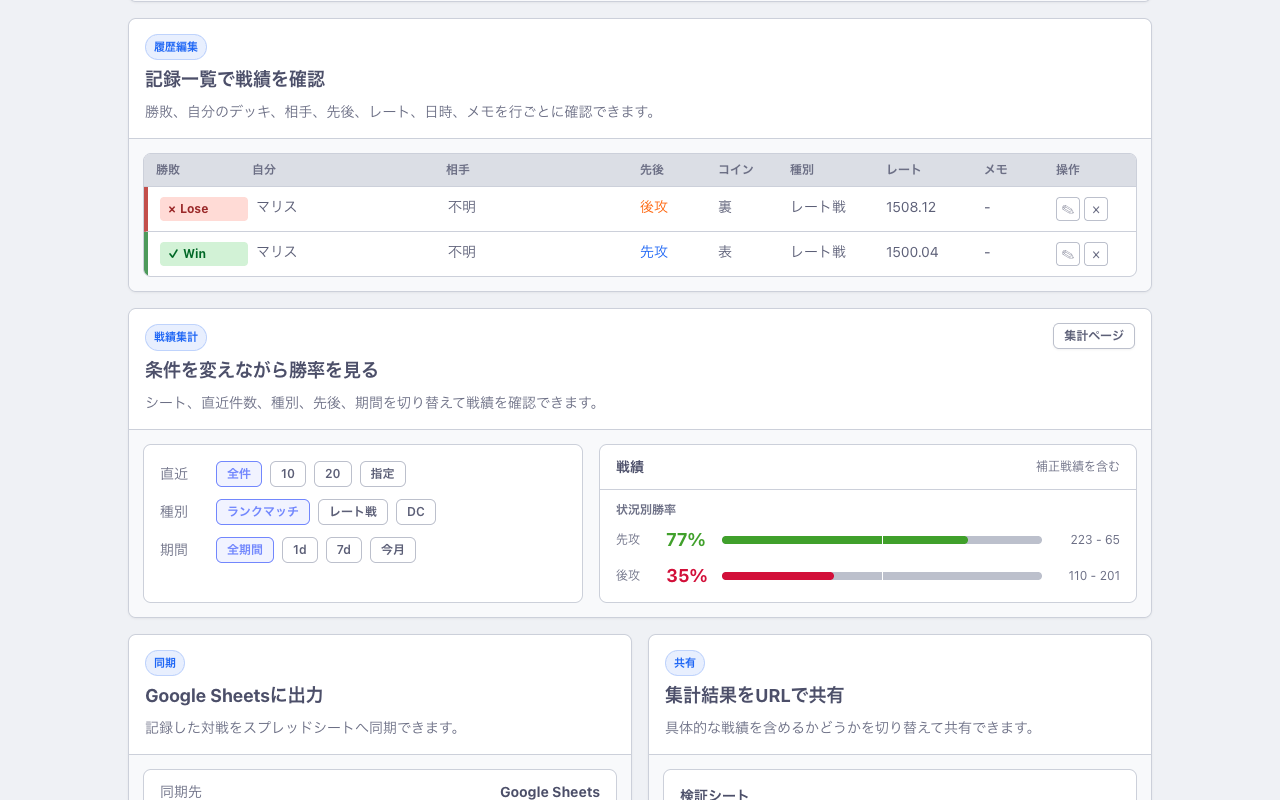
Task: Click the 同期 badge
Action: point(165,663)
